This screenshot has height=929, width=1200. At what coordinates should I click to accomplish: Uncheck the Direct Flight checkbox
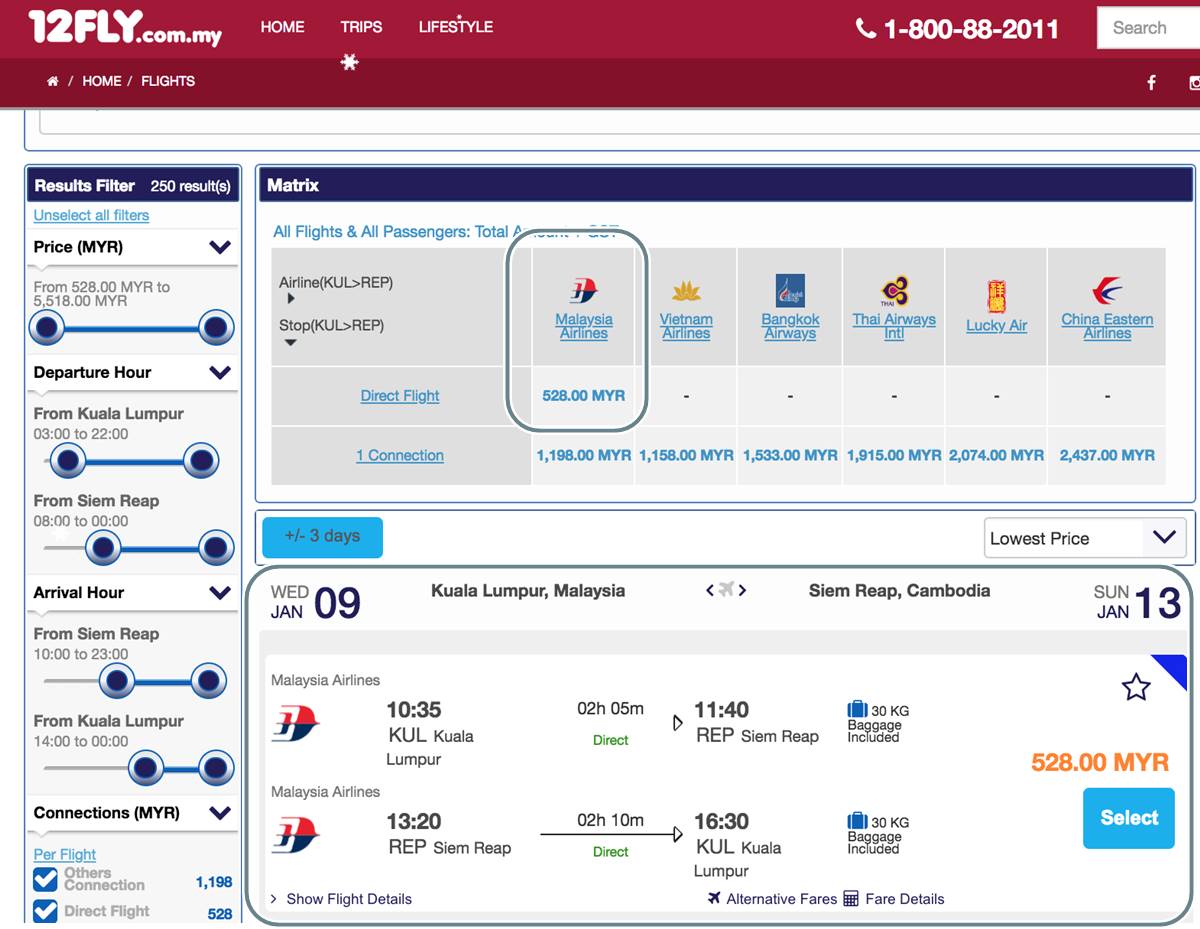[x=45, y=911]
